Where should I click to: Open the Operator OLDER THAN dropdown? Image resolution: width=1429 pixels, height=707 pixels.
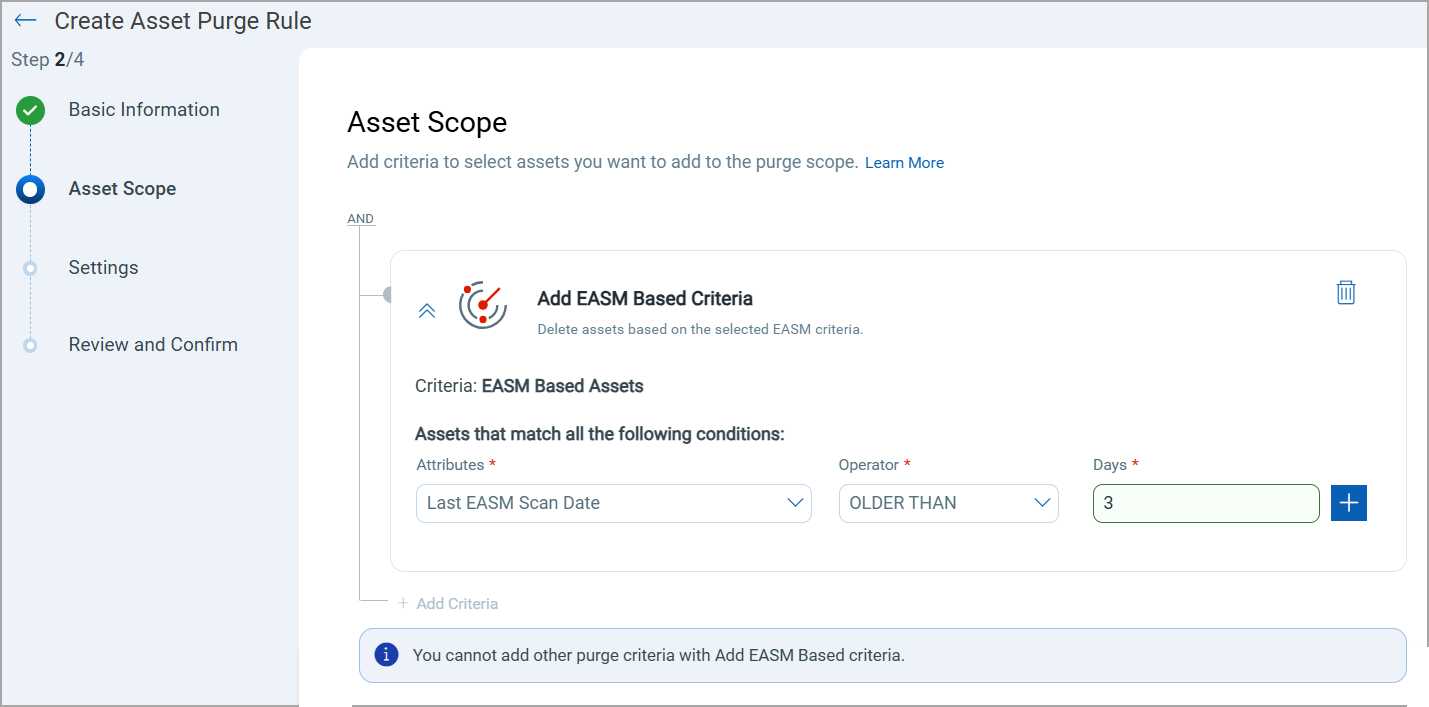948,503
